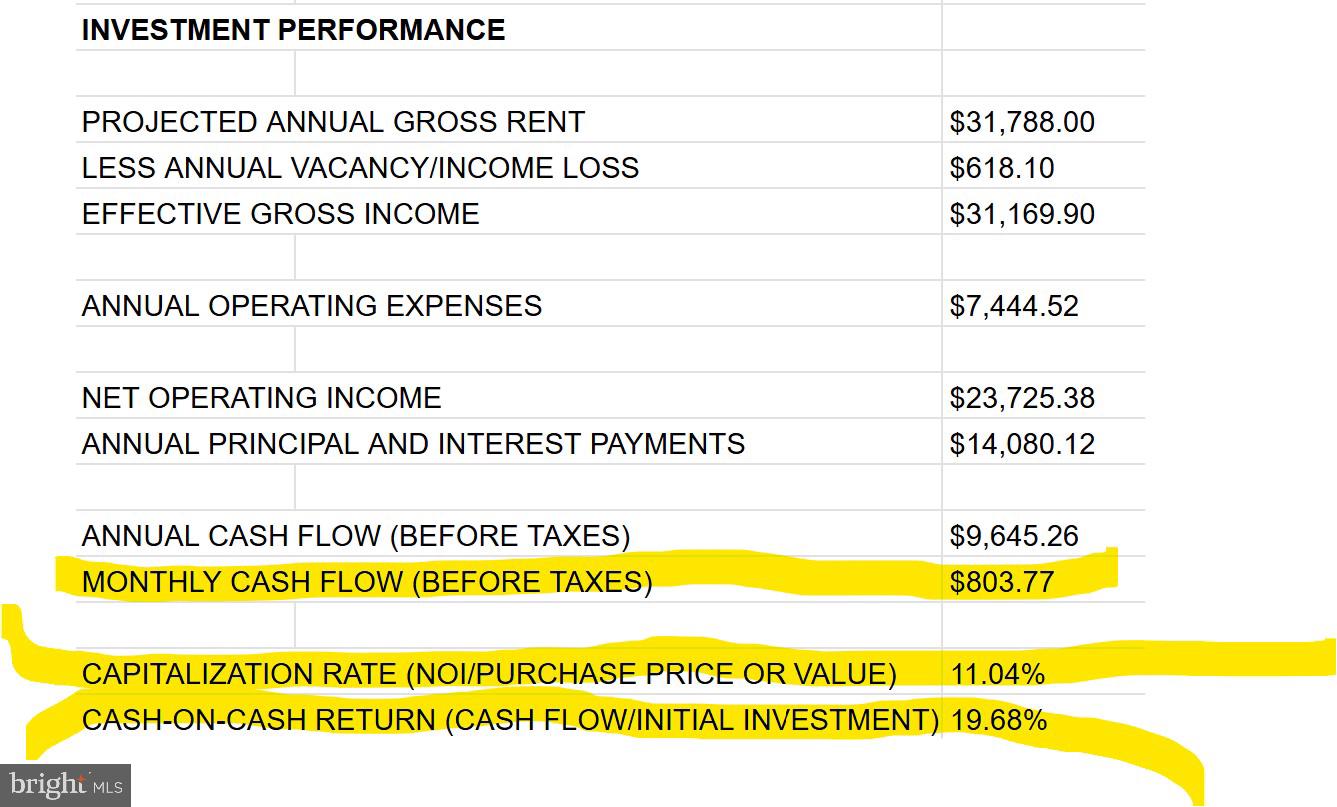Select the $31,169.90 effective income value
Viewport: 1337px width, 807px height.
[1022, 214]
